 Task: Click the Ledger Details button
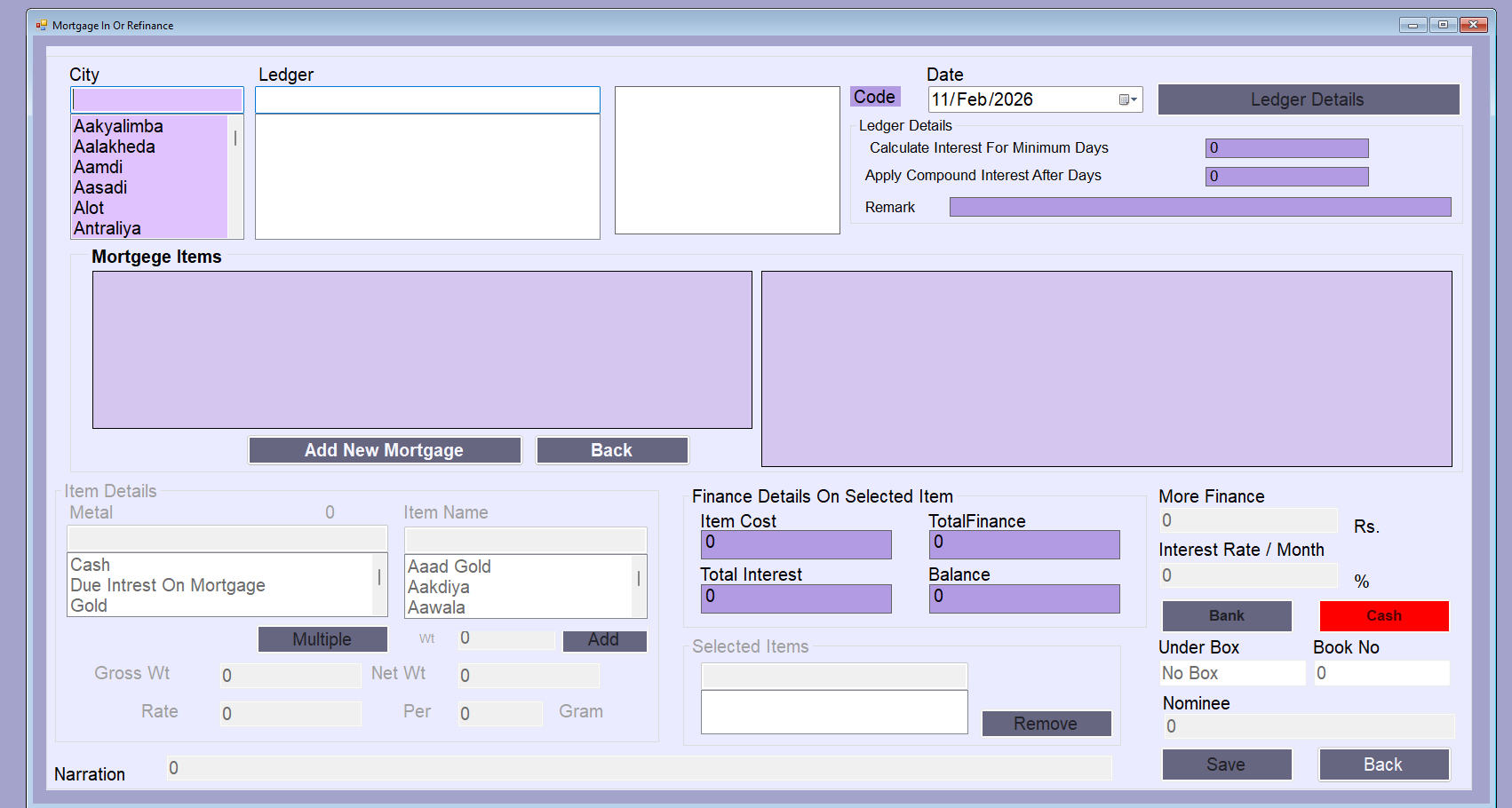pos(1308,99)
